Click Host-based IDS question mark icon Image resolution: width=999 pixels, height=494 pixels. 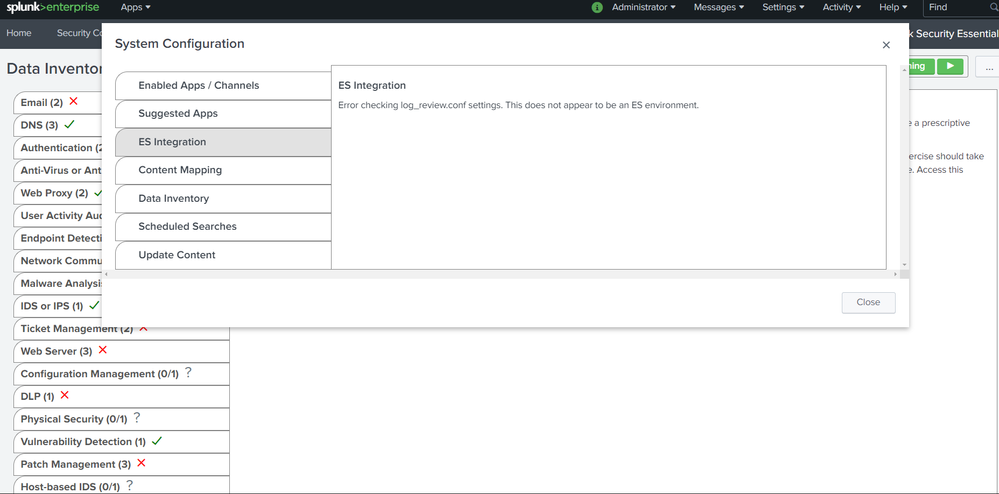point(129,486)
